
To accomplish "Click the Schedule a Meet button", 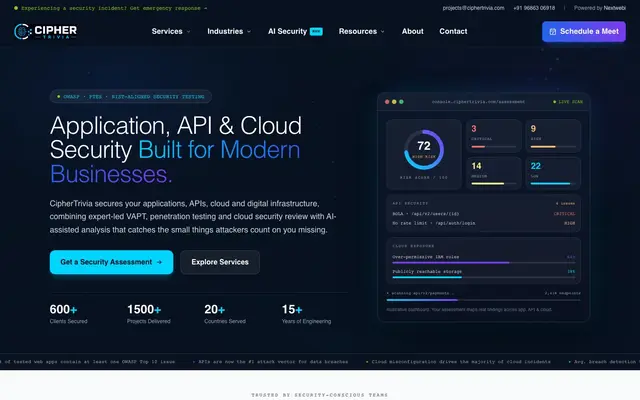I will (x=584, y=31).
